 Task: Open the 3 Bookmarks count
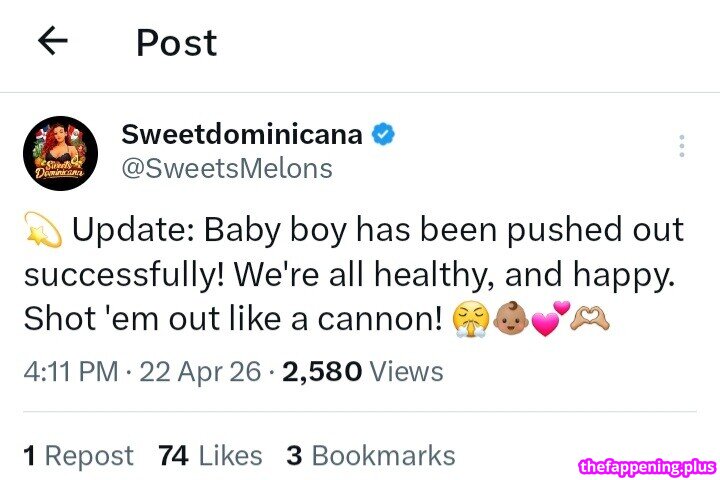[x=370, y=456]
